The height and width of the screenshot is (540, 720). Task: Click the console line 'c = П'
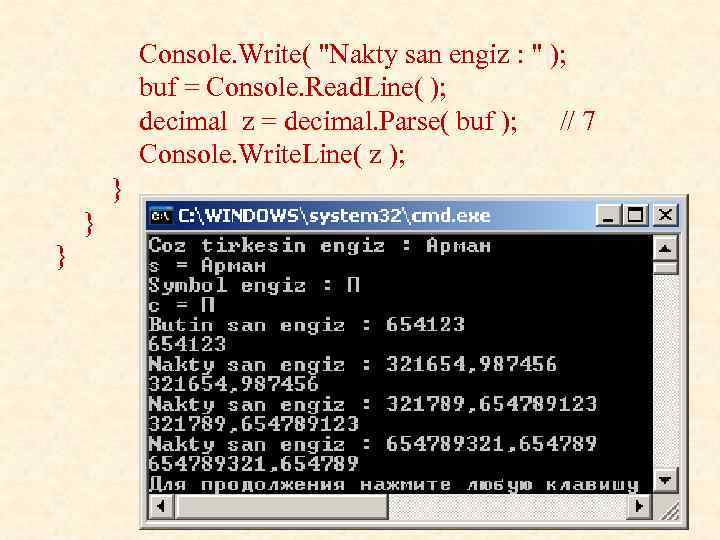click(x=181, y=305)
